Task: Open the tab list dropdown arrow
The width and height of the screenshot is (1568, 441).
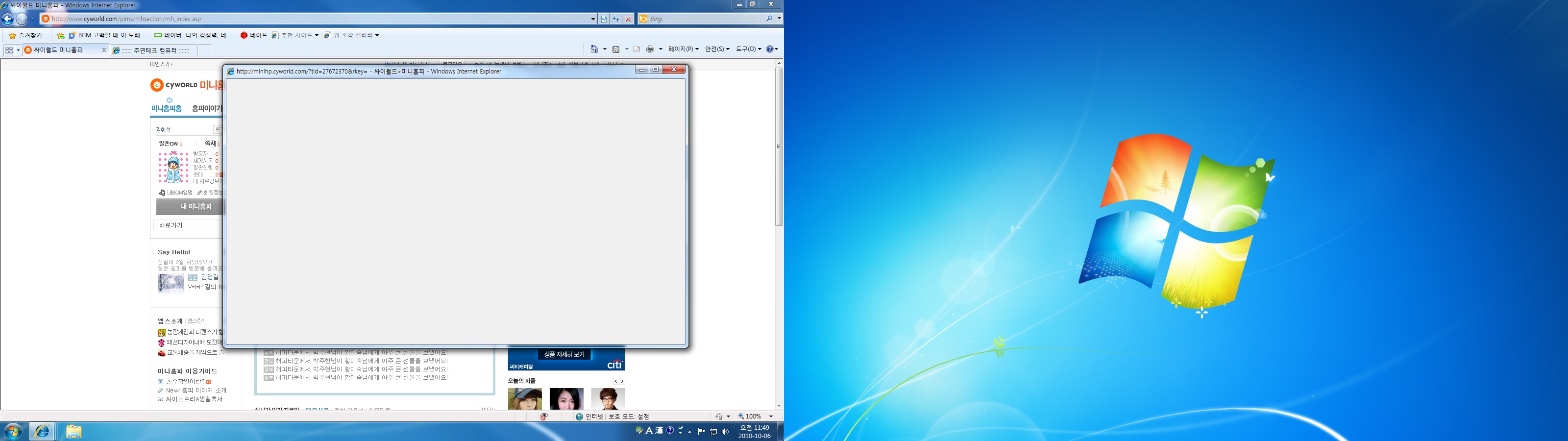Action: click(x=18, y=50)
